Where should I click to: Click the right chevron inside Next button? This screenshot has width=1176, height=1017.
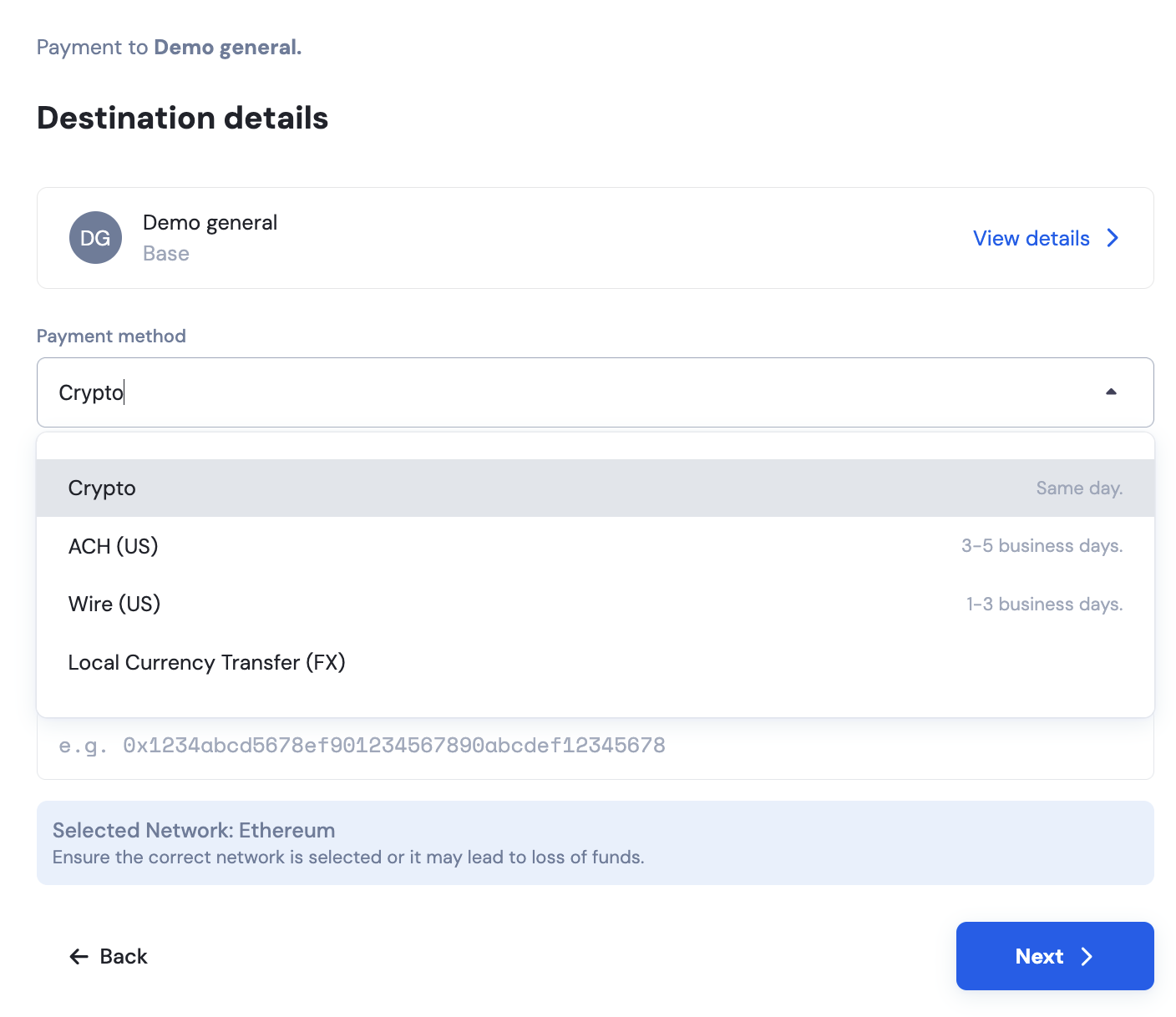(x=1087, y=957)
